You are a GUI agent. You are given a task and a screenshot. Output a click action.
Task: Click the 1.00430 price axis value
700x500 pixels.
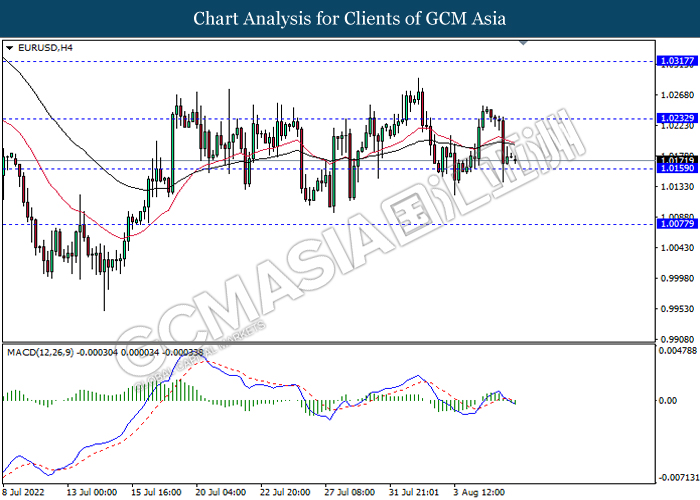pos(677,248)
